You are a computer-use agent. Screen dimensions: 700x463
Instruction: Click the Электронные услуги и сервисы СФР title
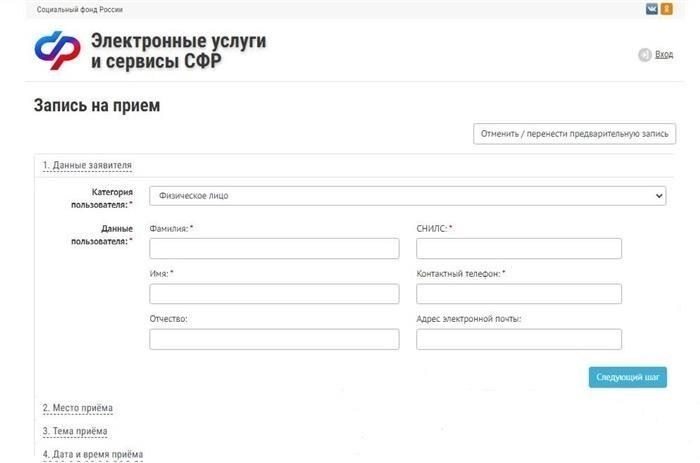point(178,50)
